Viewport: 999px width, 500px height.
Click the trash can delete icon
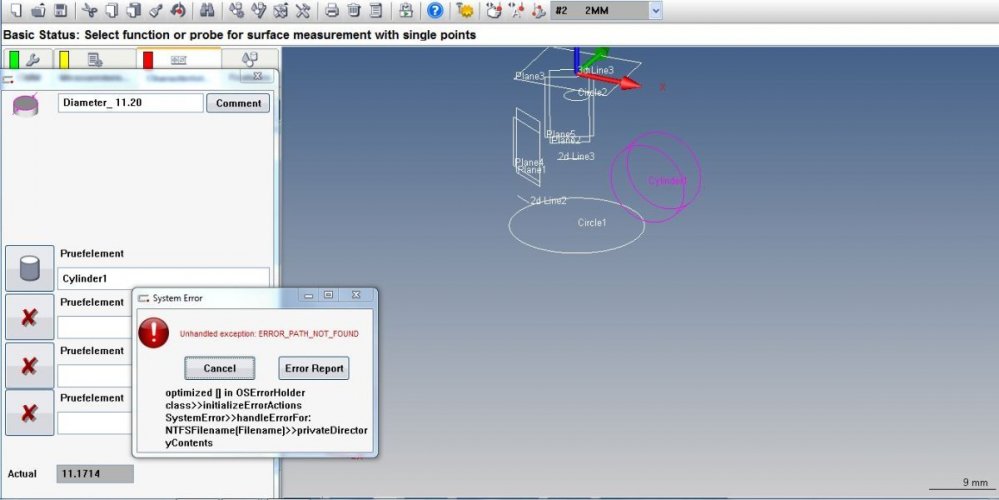tap(354, 11)
